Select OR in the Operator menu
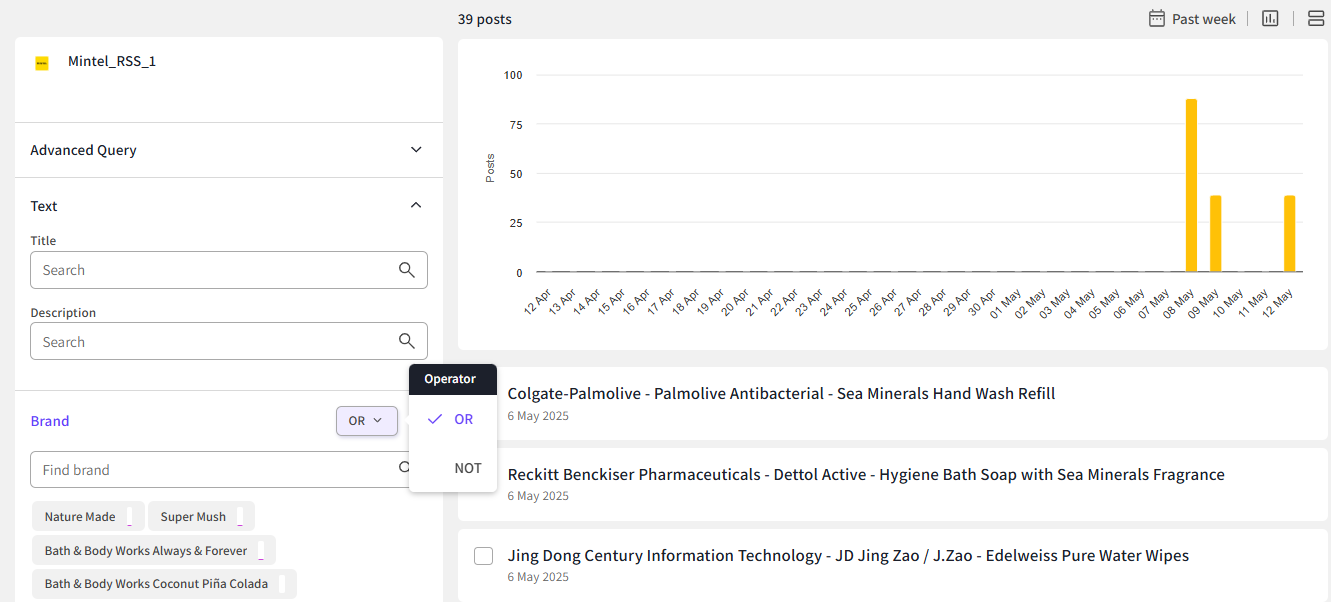Screen dimensions: 1331x602 (462, 419)
